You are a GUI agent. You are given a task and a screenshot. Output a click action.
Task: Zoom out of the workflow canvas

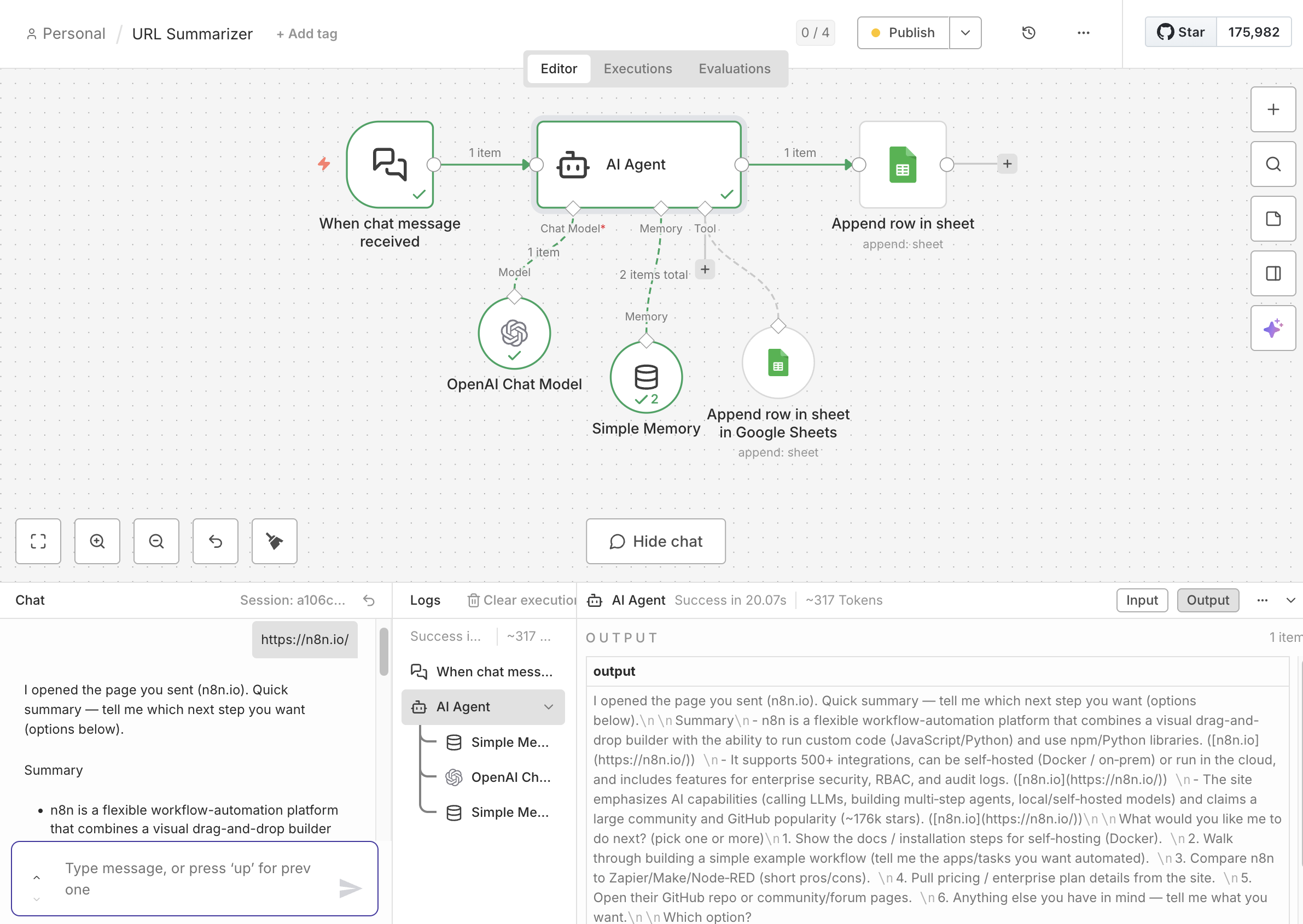pyautogui.click(x=156, y=541)
